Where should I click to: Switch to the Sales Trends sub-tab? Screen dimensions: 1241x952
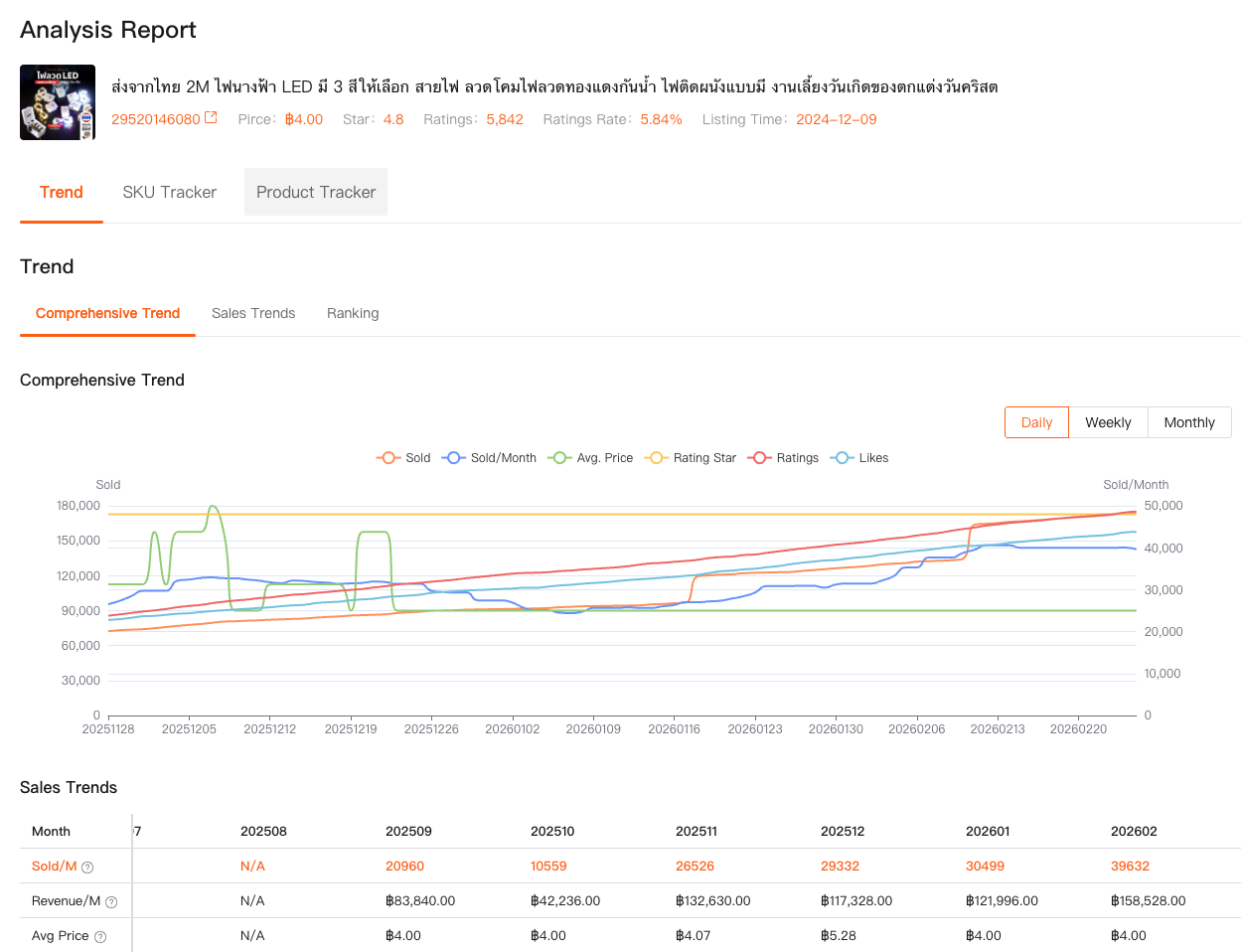(253, 313)
